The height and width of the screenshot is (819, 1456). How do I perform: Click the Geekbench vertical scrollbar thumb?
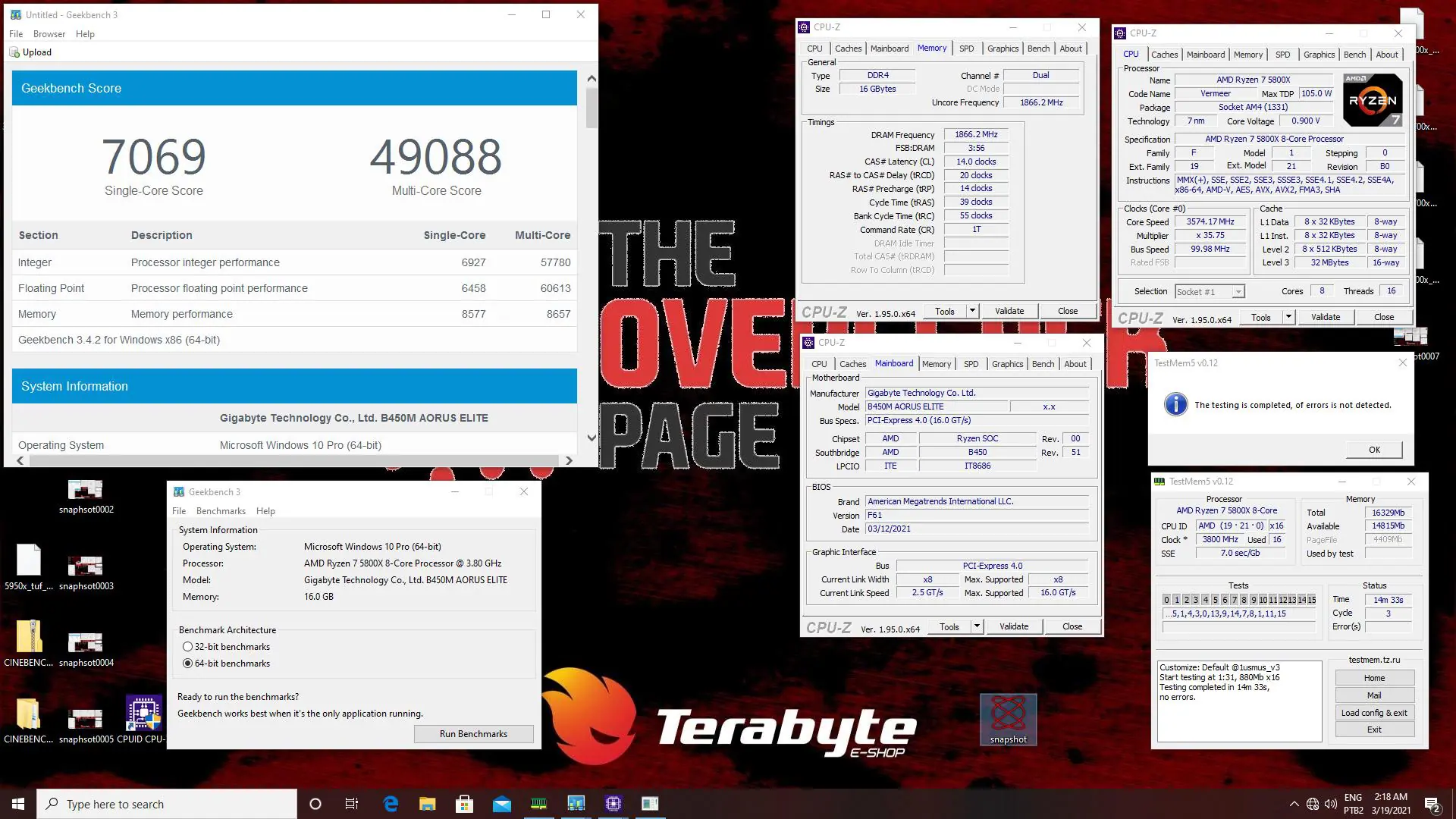point(591,108)
